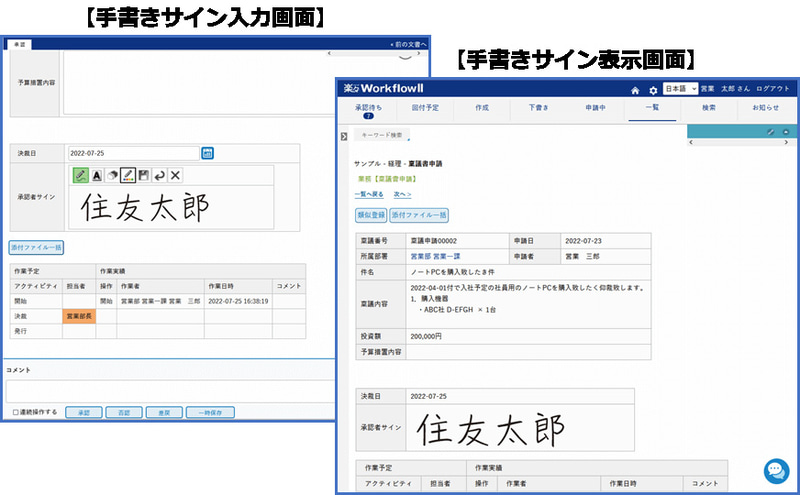Select the eraser tool in signature toolbar
The height and width of the screenshot is (495, 800).
click(x=112, y=175)
